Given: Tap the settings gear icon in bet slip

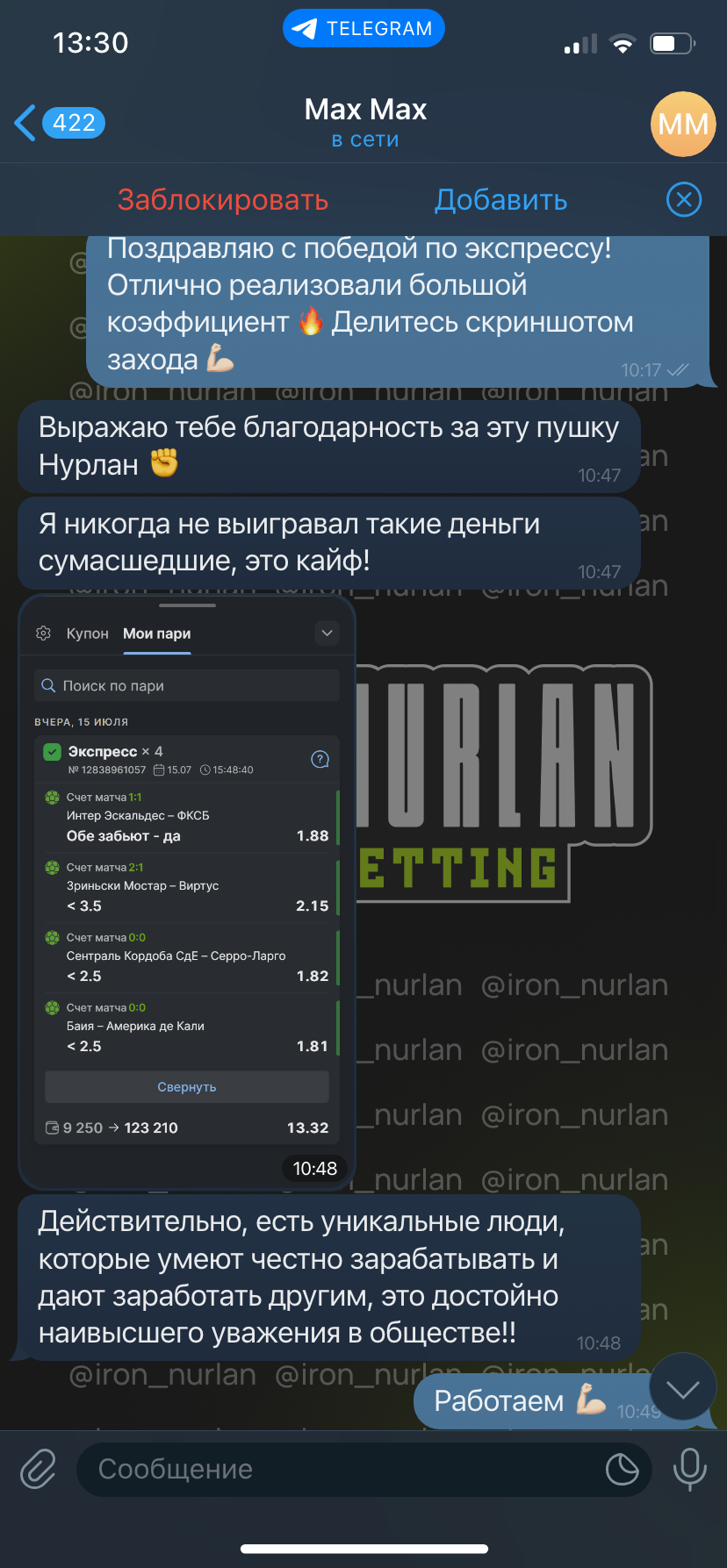Looking at the screenshot, I should pos(43,634).
